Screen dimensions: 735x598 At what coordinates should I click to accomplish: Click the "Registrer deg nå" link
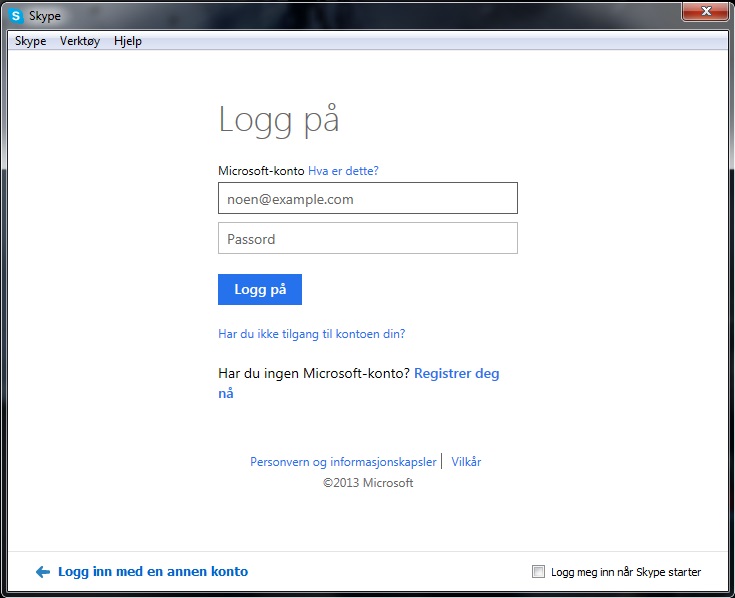457,374
